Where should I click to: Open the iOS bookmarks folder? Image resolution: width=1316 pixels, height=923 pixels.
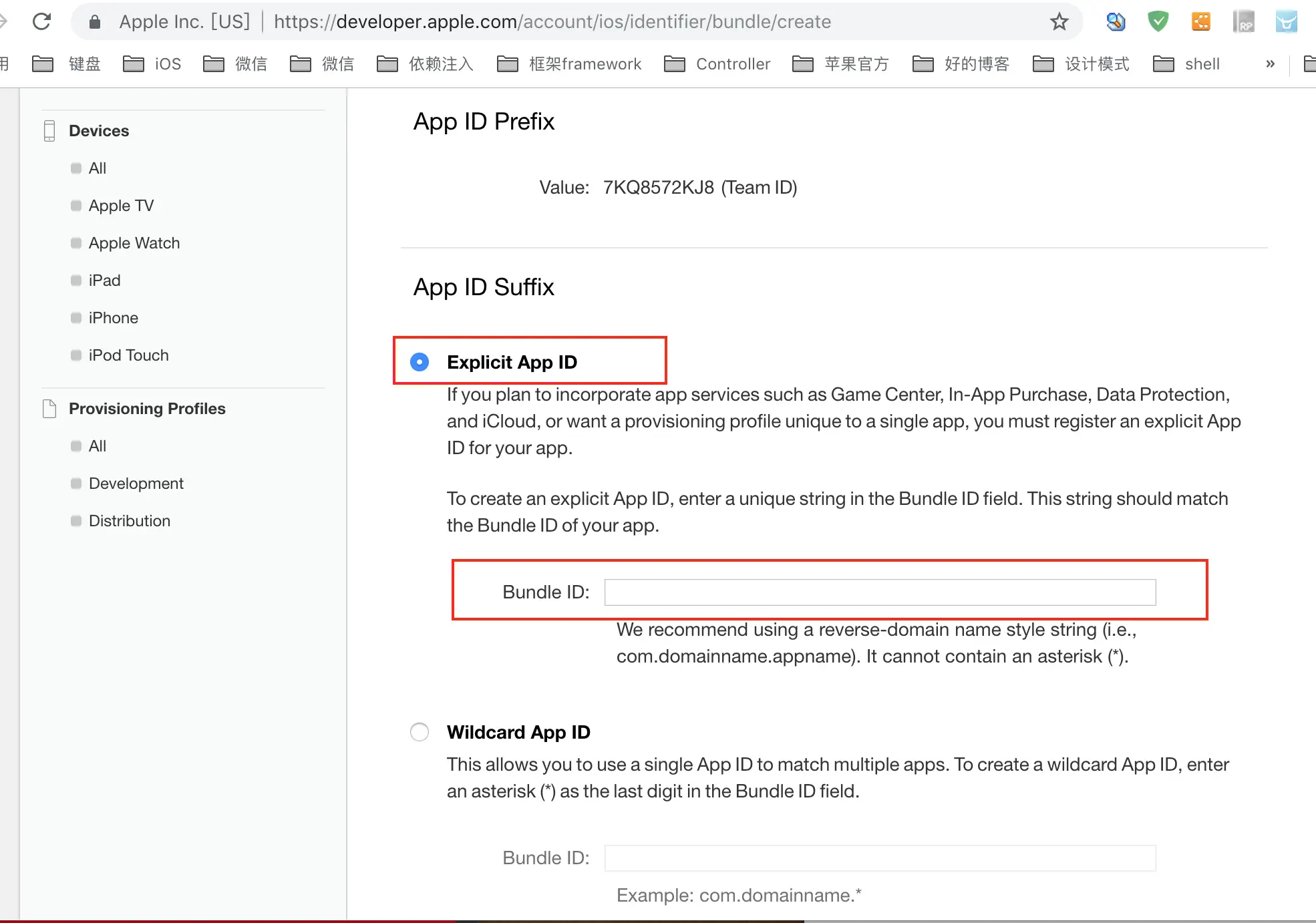[152, 64]
